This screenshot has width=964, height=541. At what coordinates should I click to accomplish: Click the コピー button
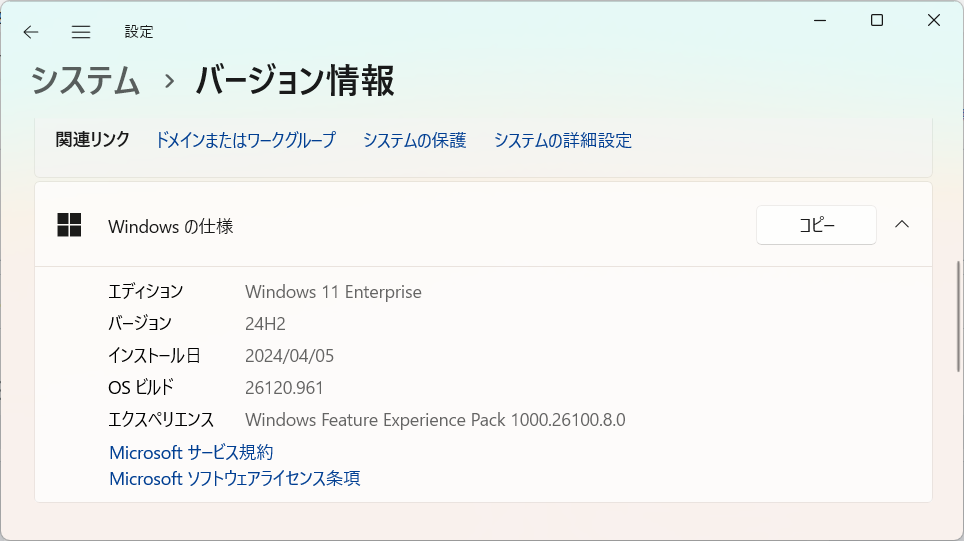[816, 225]
